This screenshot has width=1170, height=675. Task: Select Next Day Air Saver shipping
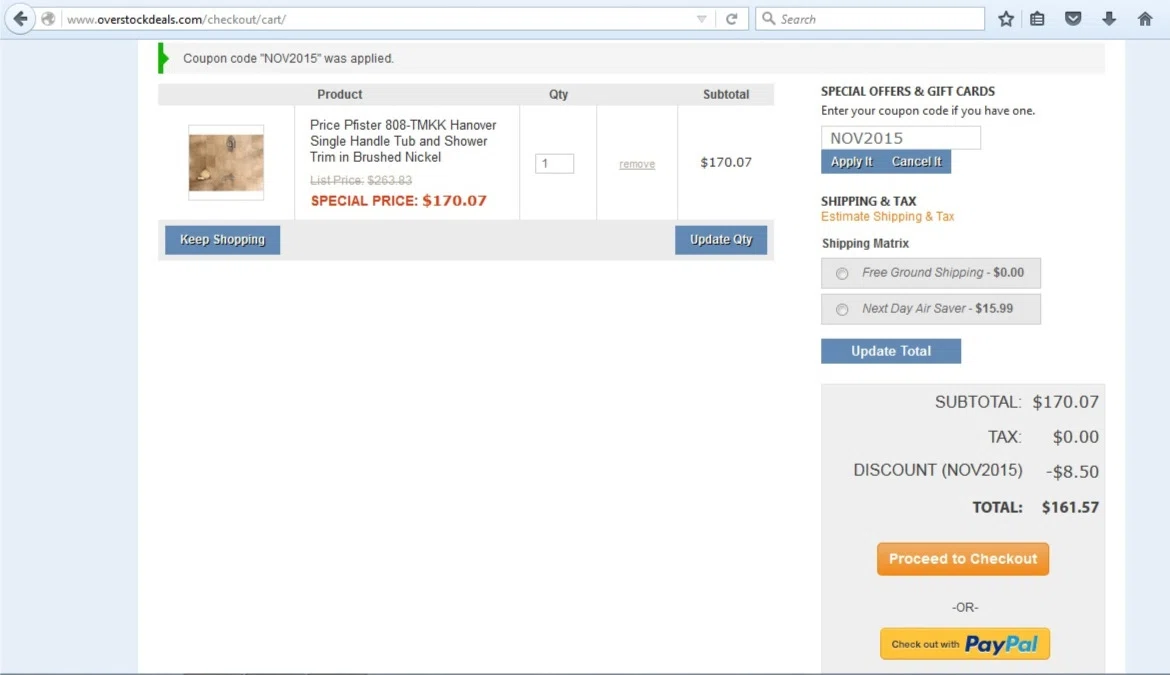(842, 310)
